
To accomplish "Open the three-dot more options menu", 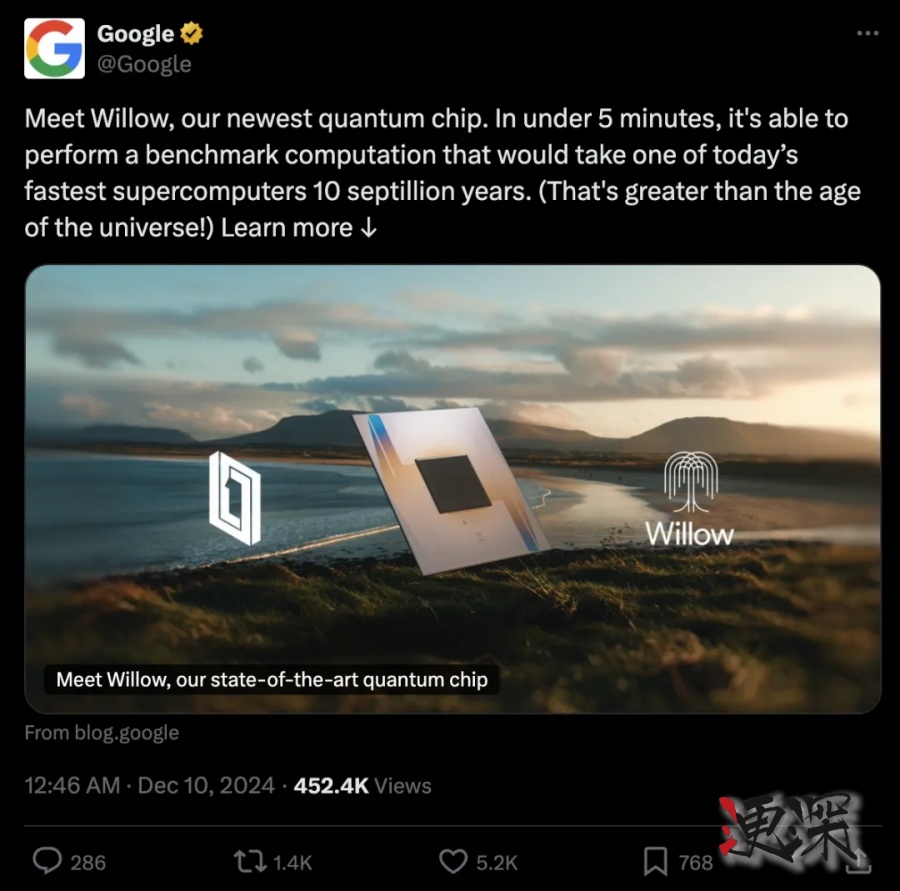I will (x=867, y=33).
